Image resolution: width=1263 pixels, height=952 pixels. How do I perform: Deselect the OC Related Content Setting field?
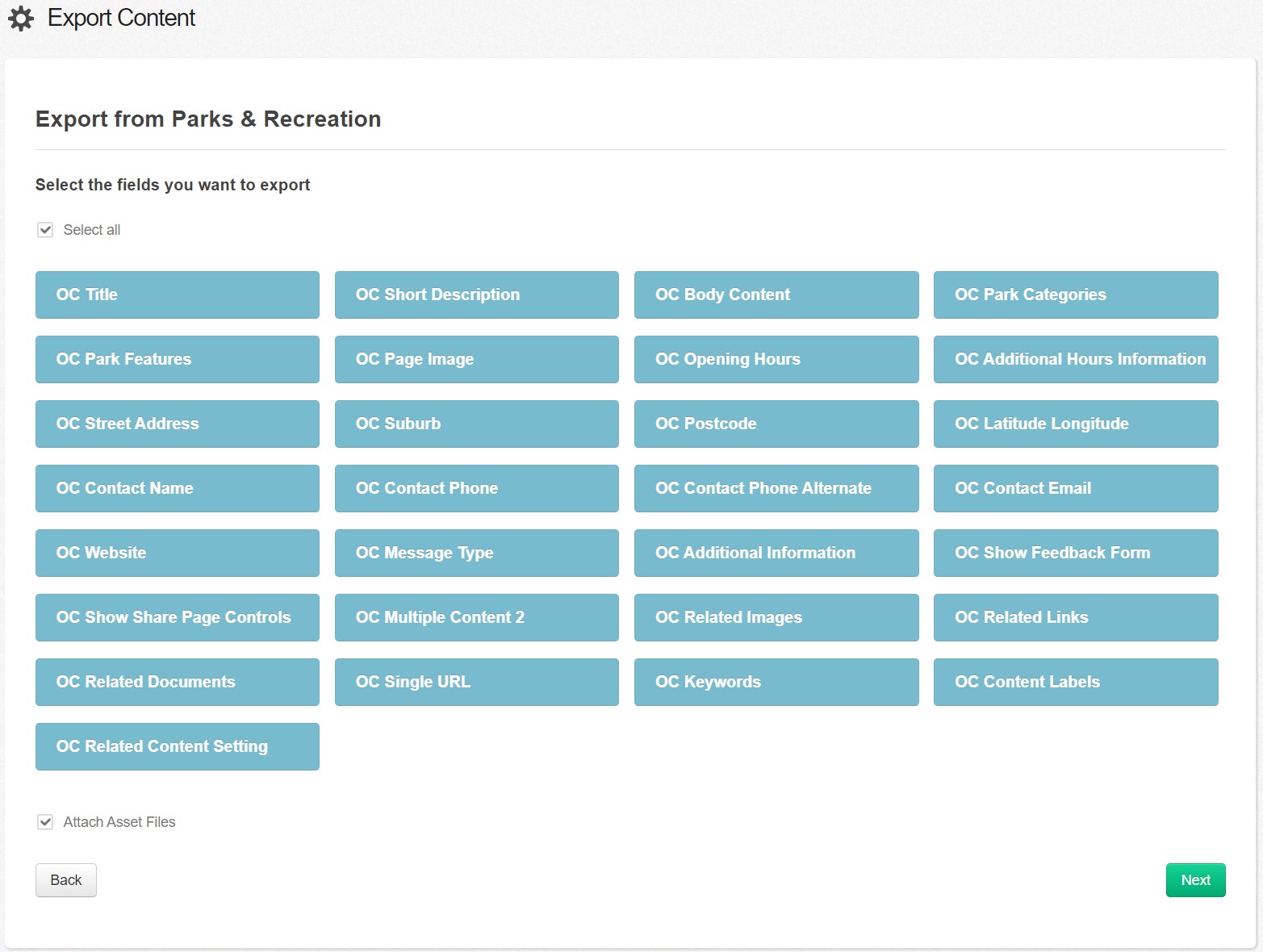click(177, 746)
